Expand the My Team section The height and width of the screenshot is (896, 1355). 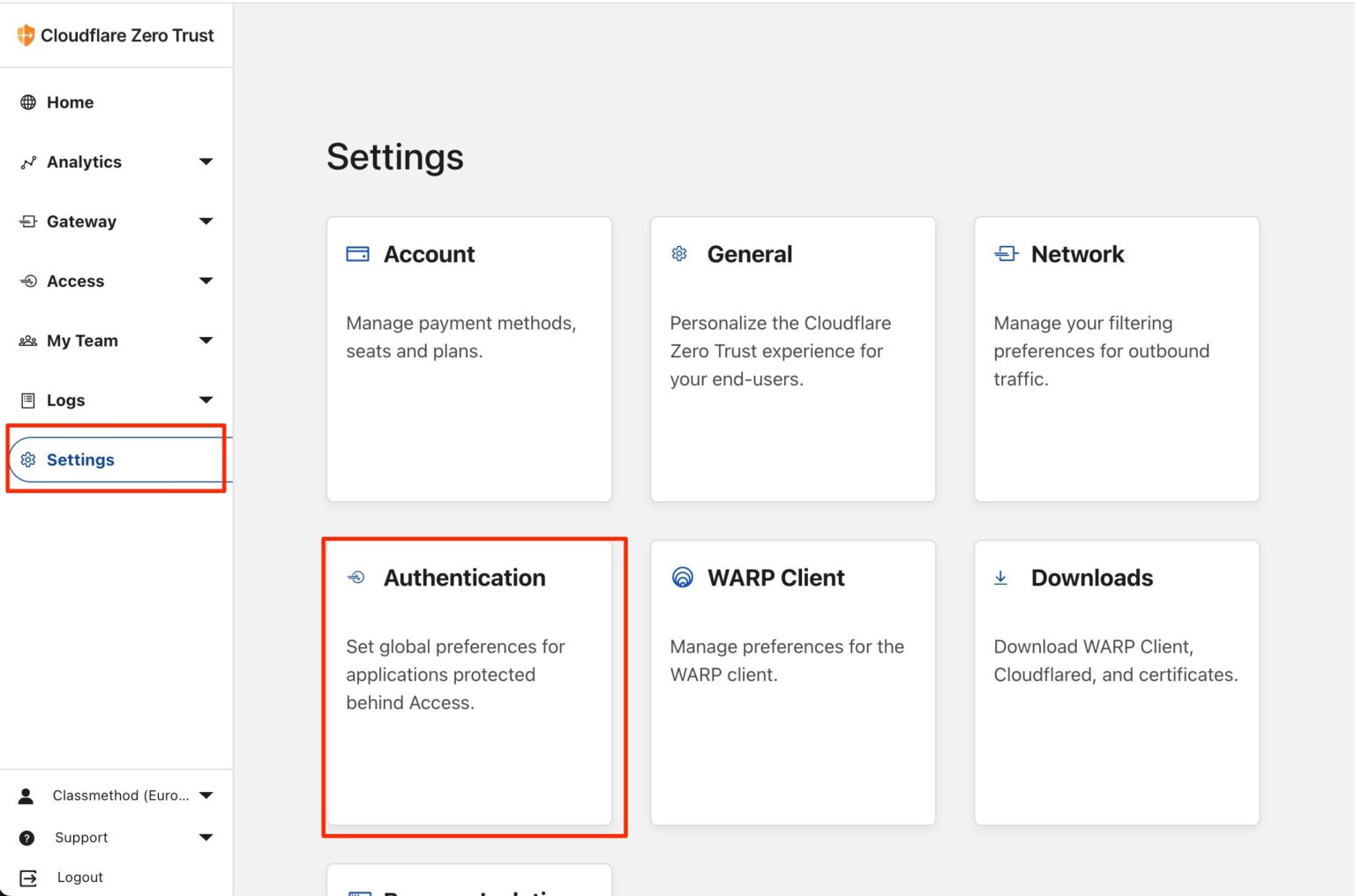click(206, 340)
